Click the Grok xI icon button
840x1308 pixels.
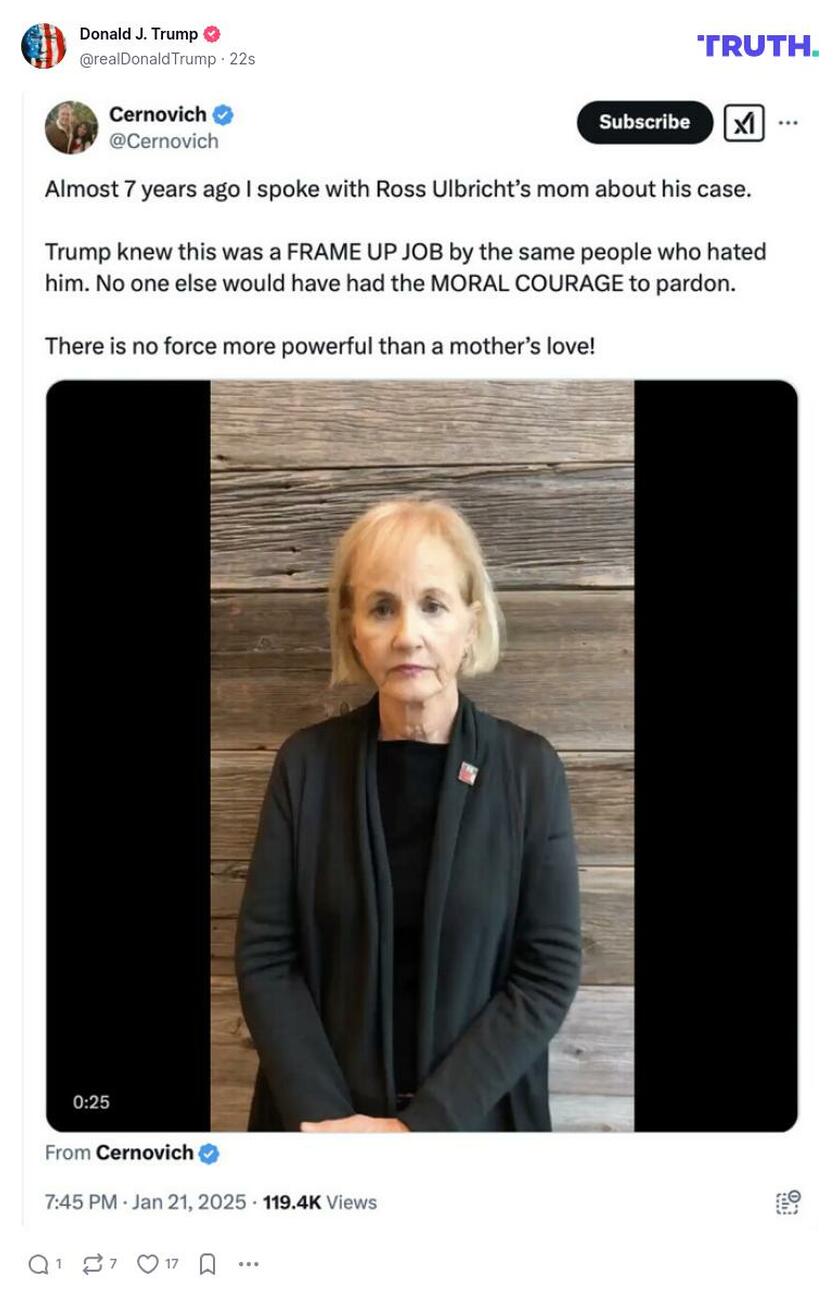click(744, 122)
